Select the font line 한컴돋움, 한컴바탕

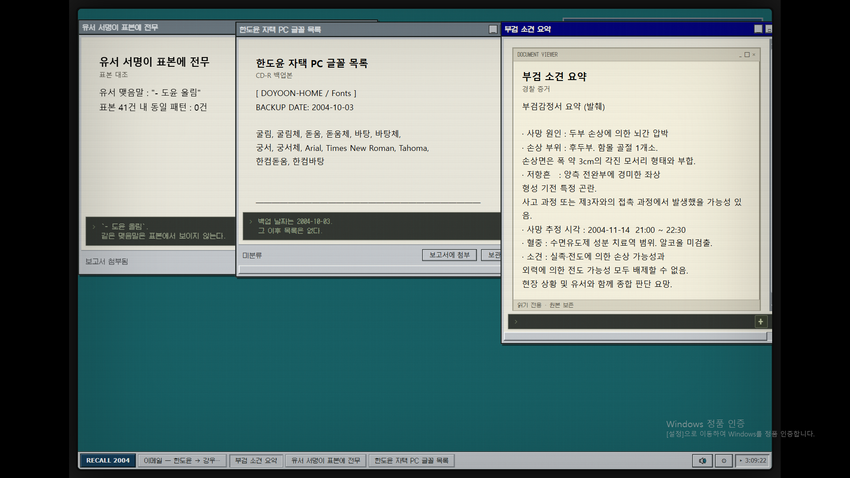coord(290,162)
